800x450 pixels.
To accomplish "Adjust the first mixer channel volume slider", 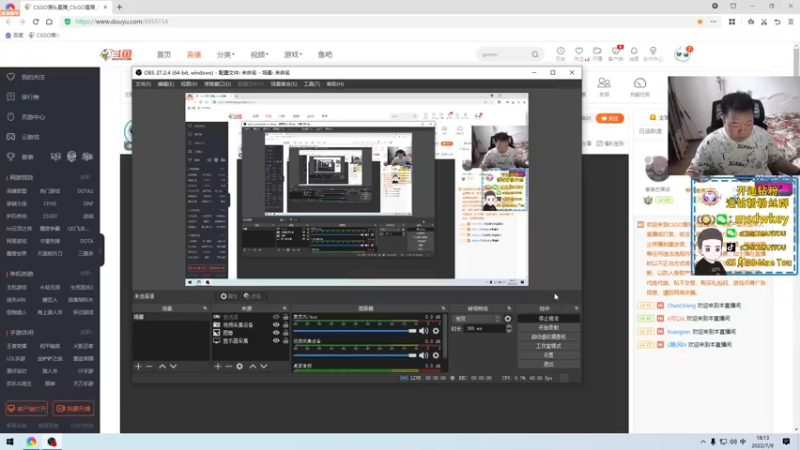I will [355, 331].
